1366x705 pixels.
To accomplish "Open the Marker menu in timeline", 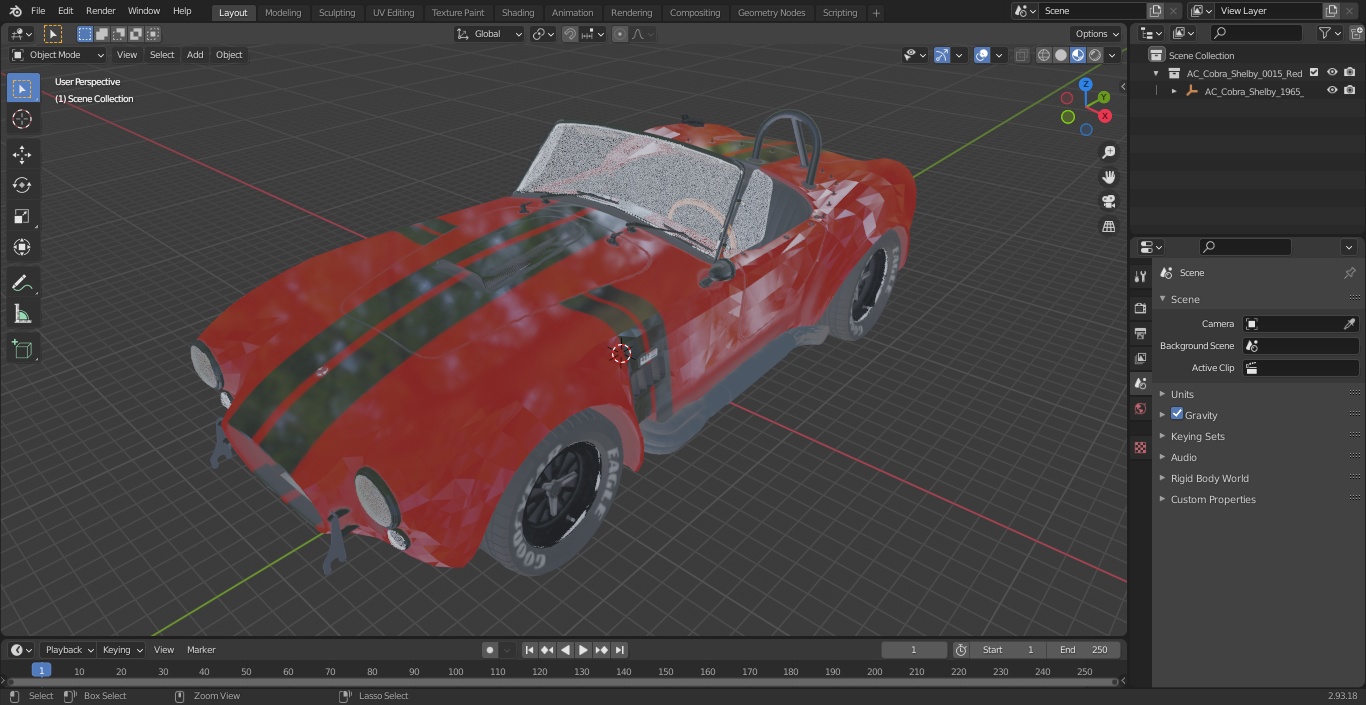I will tap(201, 650).
